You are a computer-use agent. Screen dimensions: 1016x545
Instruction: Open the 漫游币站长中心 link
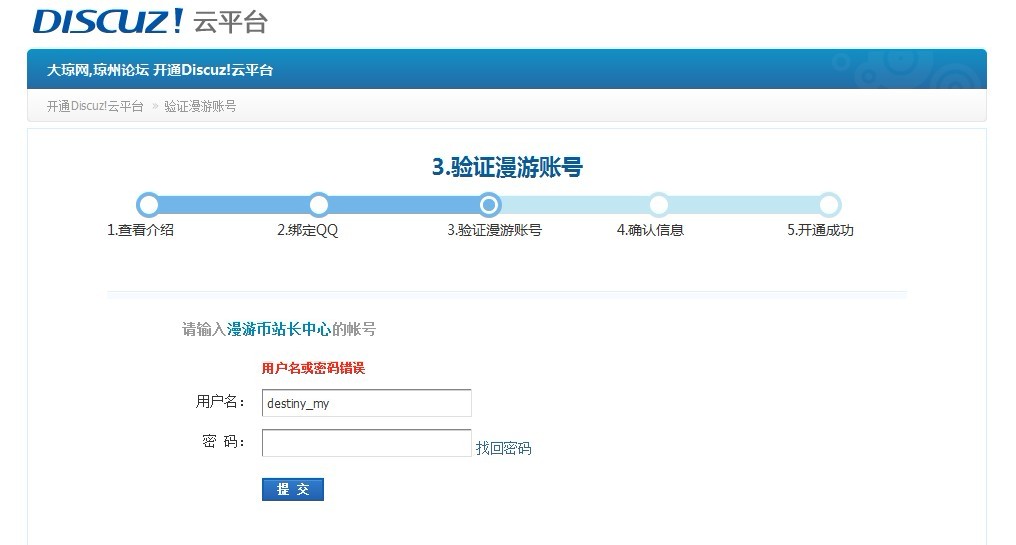279,329
